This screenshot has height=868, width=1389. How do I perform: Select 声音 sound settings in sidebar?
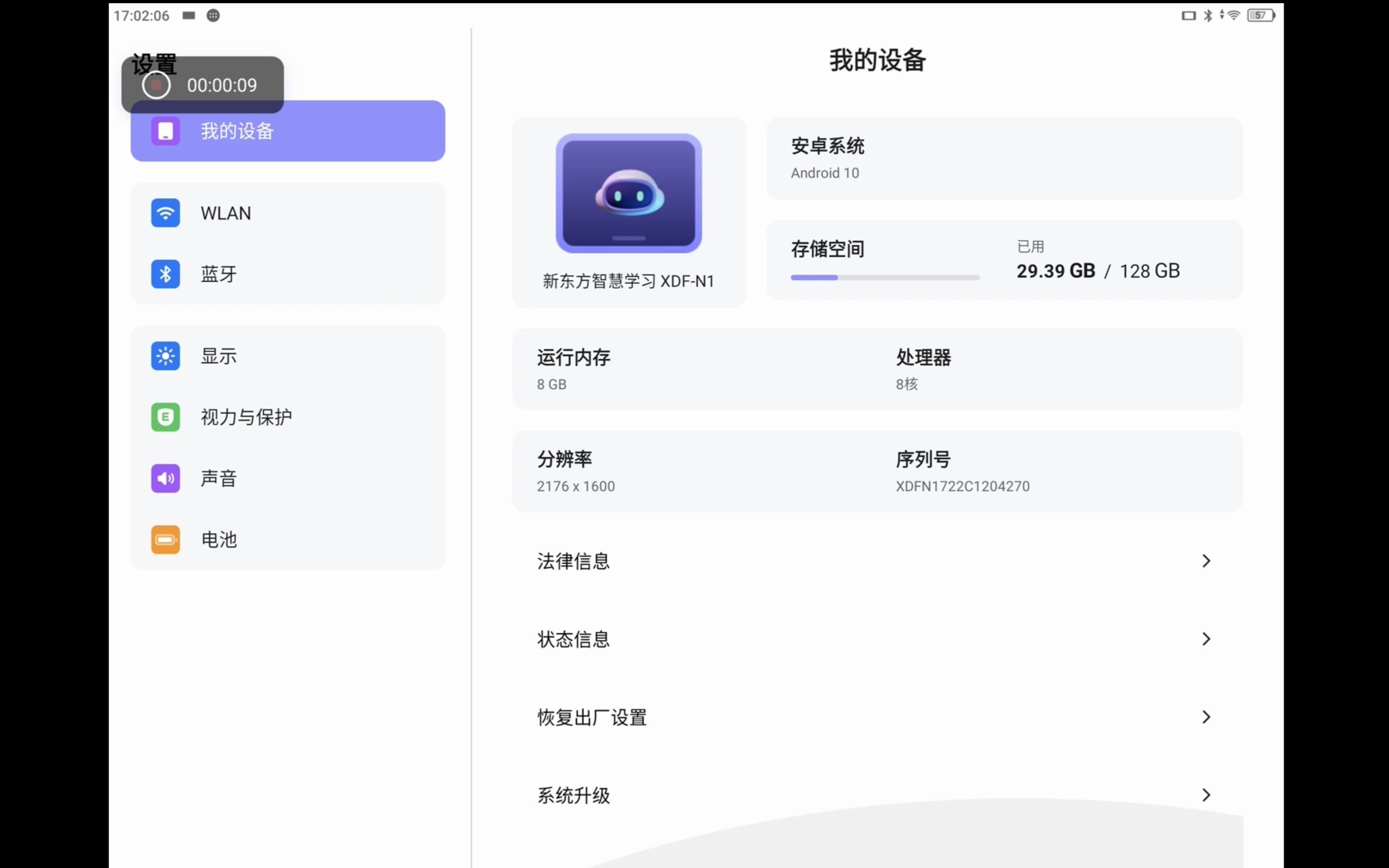[287, 478]
